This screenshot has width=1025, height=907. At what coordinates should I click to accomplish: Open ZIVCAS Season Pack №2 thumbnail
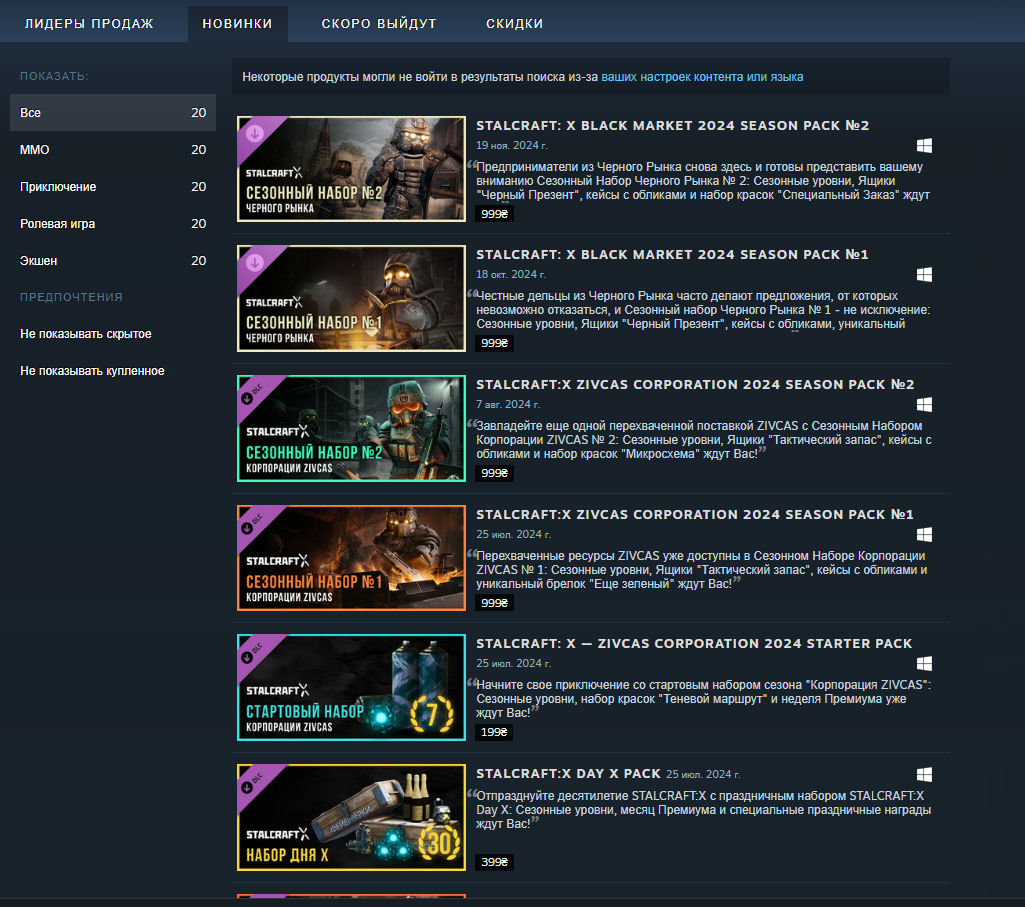[x=352, y=428]
